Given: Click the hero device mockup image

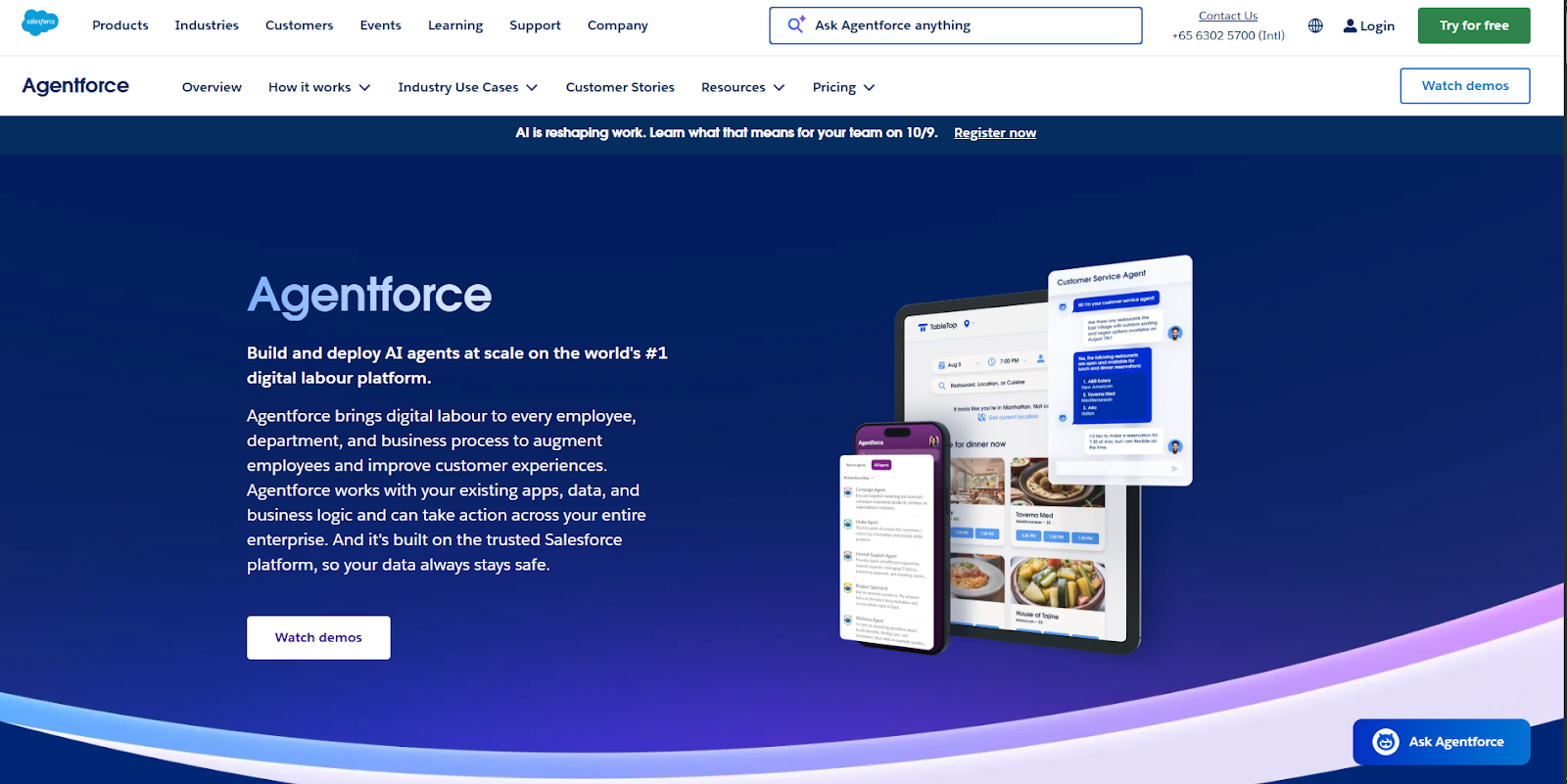Looking at the screenshot, I should click(x=1017, y=455).
